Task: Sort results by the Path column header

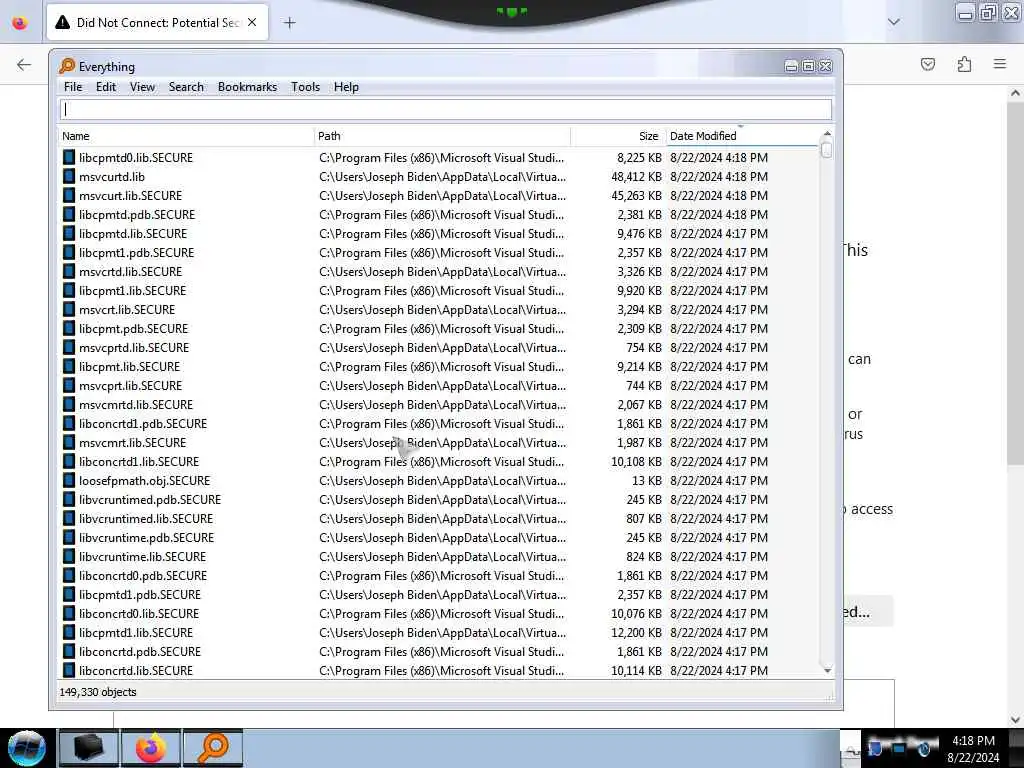Action: point(442,136)
